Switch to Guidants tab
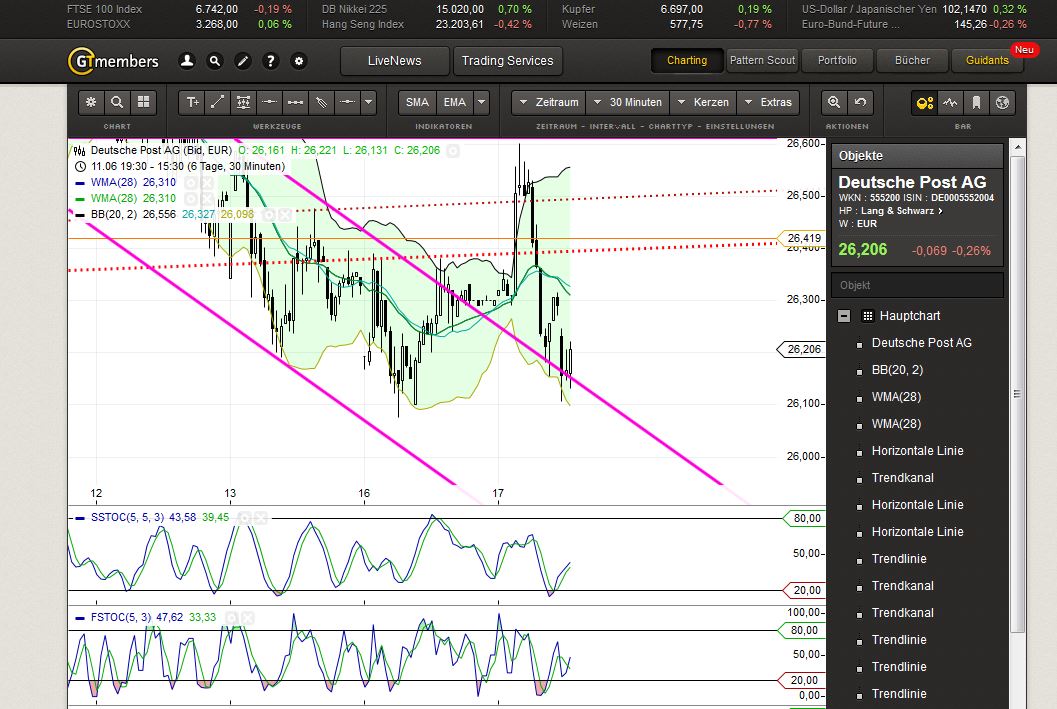 coord(988,61)
